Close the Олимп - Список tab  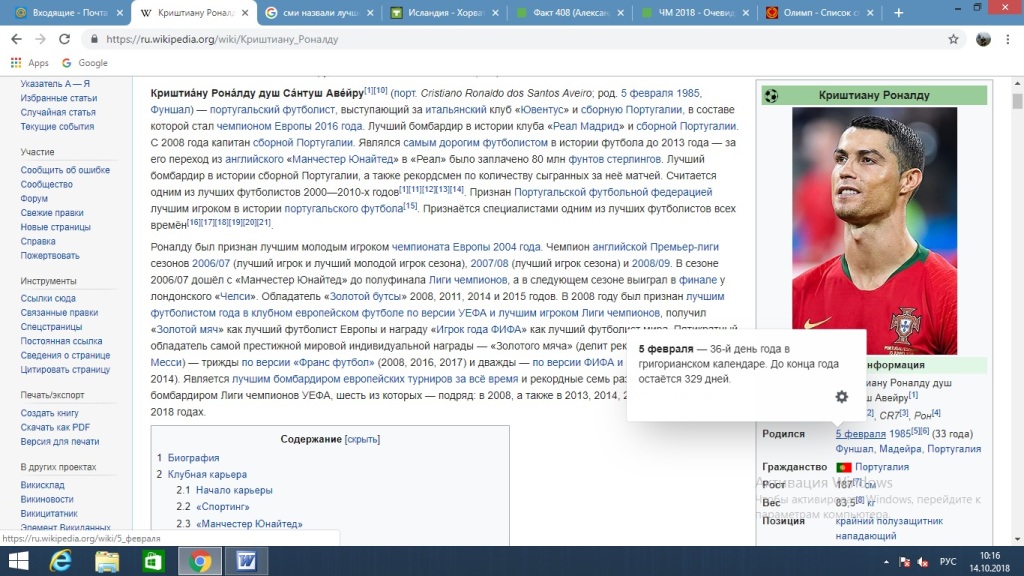pyautogui.click(x=870, y=12)
